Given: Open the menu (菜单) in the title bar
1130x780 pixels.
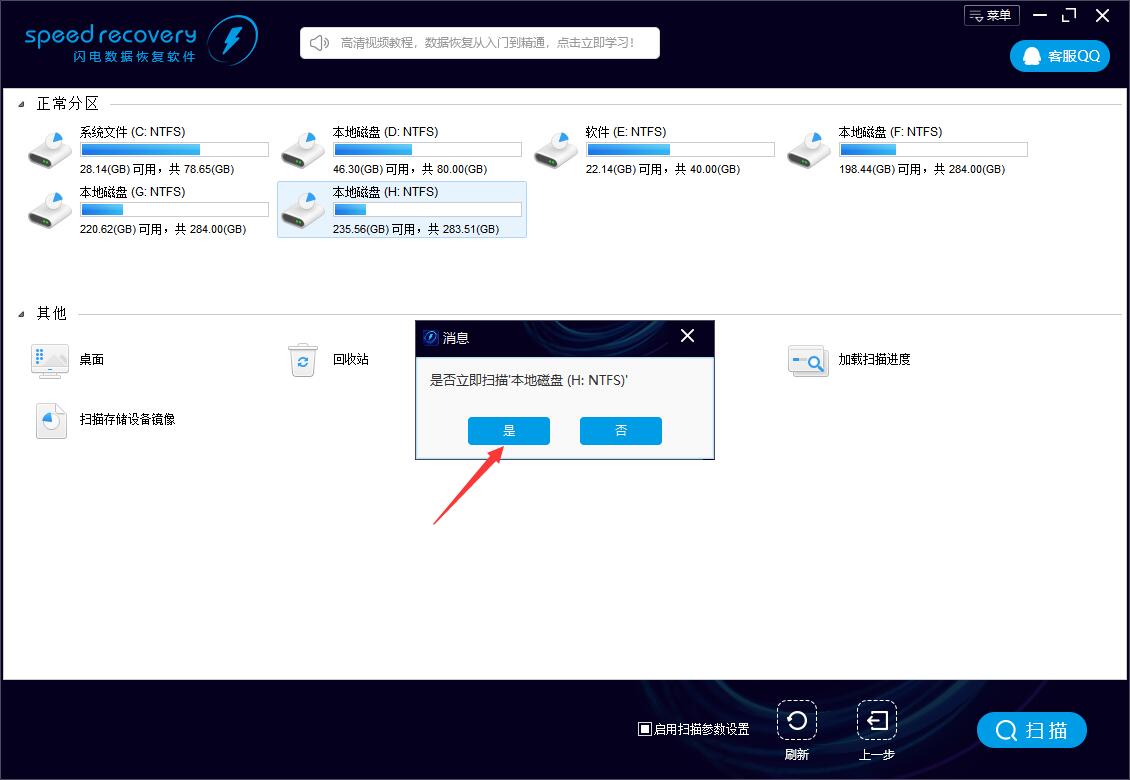Looking at the screenshot, I should [991, 15].
